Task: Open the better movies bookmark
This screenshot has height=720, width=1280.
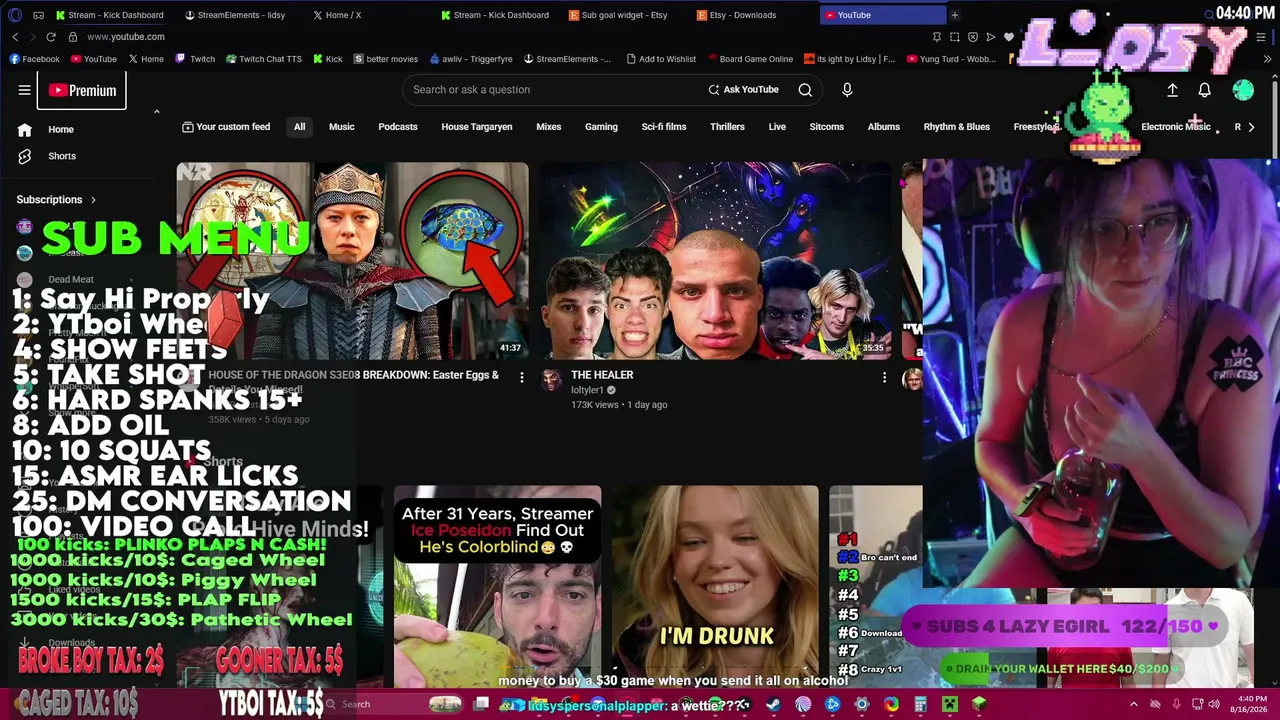Action: tap(385, 59)
